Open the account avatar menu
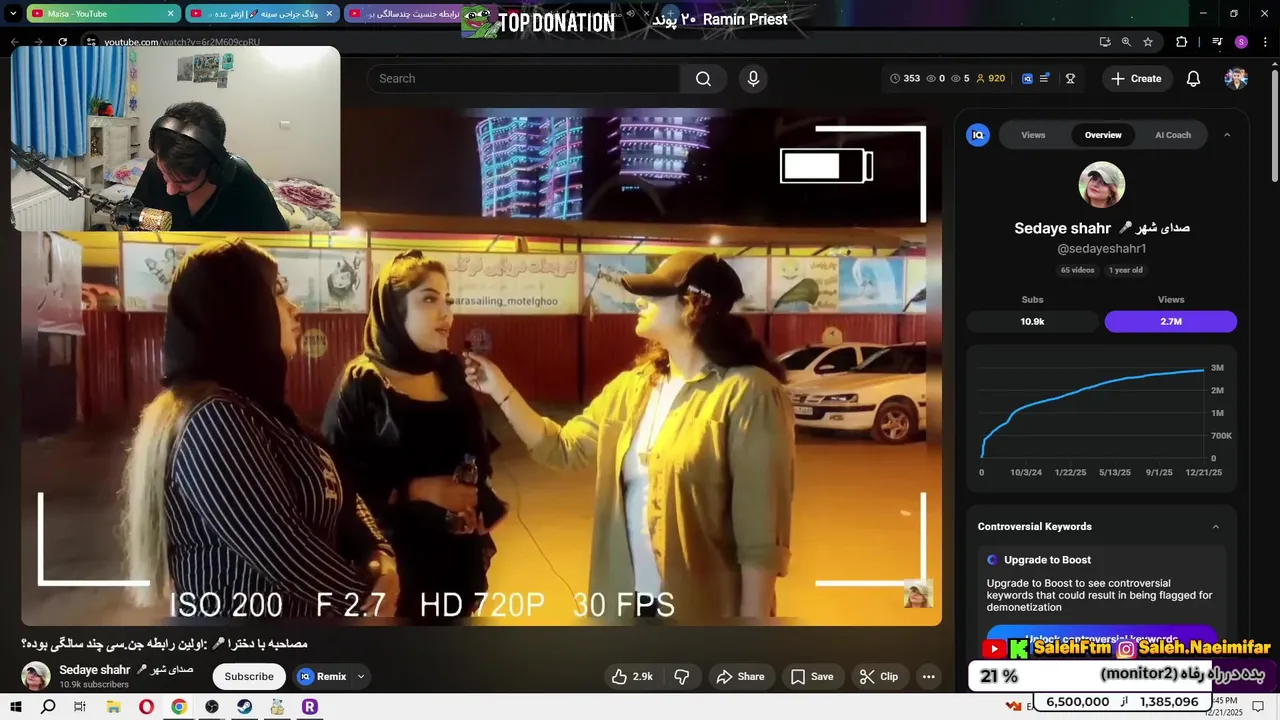This screenshot has height=720, width=1280. (x=1236, y=79)
